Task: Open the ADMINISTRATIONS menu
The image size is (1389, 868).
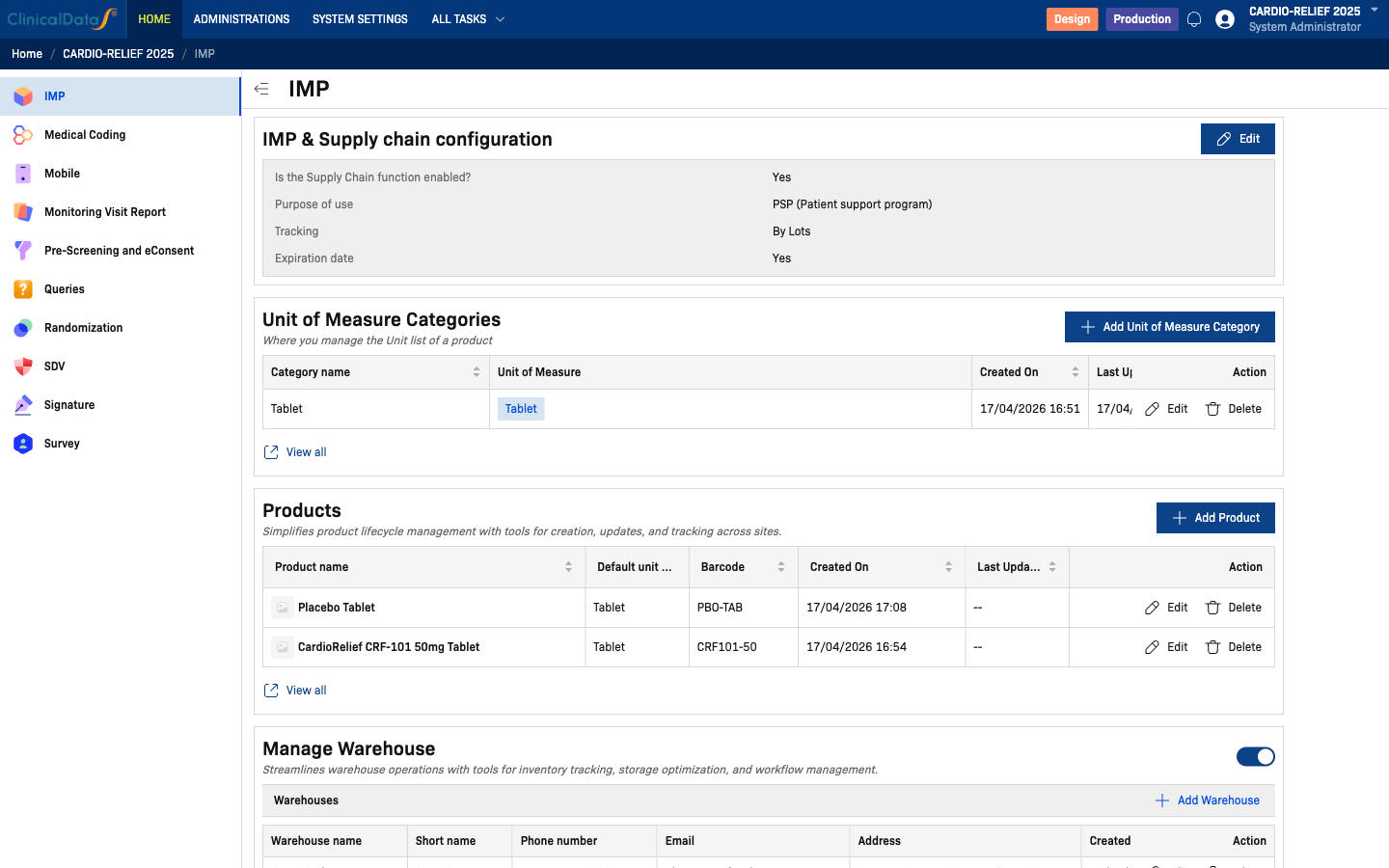Action: (x=241, y=18)
